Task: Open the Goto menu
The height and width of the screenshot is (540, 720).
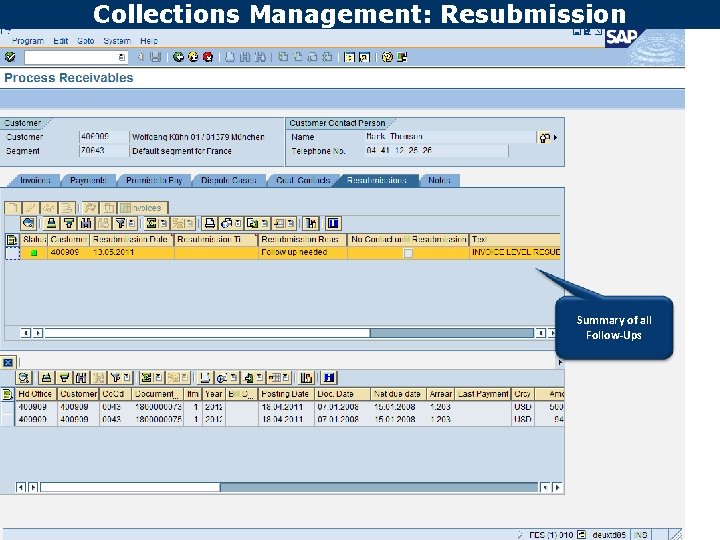Action: point(85,41)
